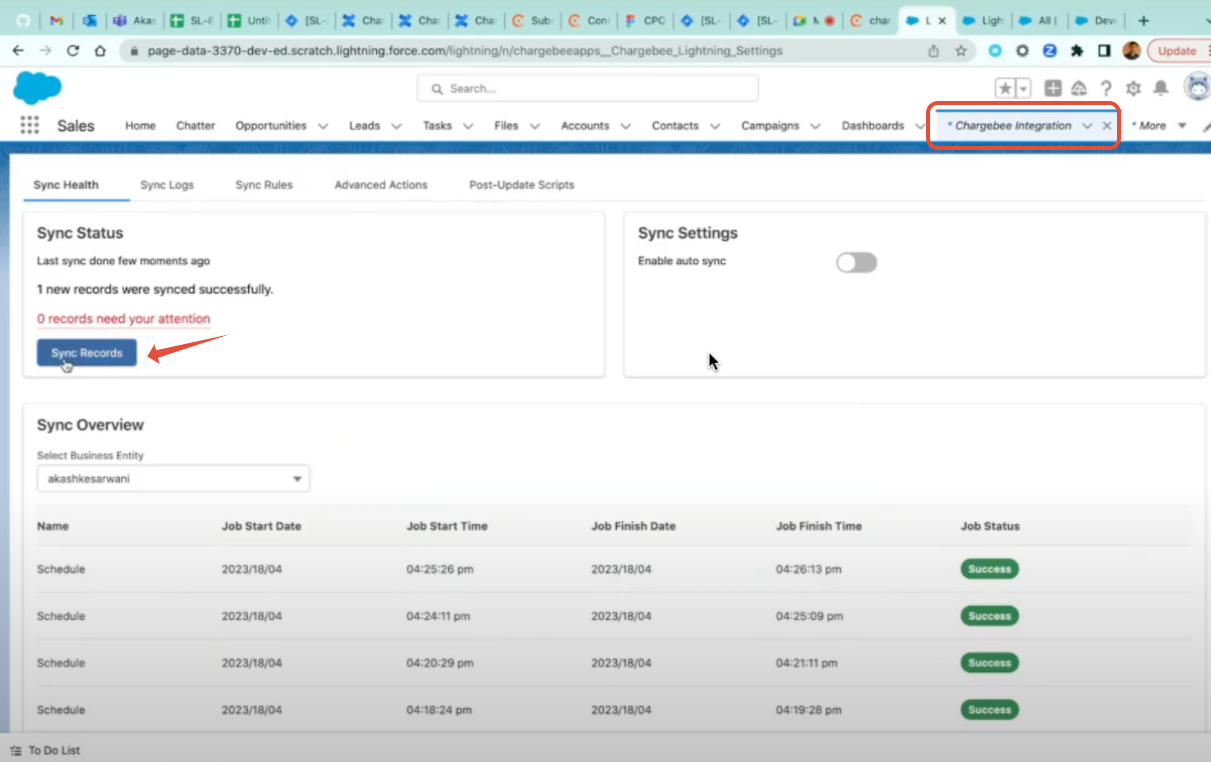
Task: Switch to the GitHub browser tab
Action: [x=22, y=20]
